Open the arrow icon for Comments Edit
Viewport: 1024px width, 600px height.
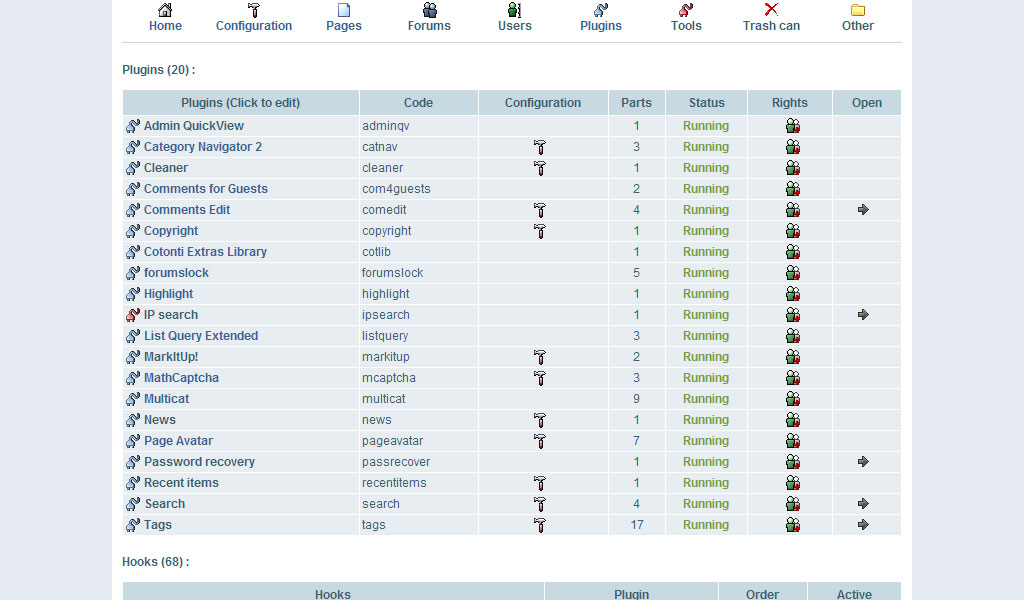click(864, 210)
